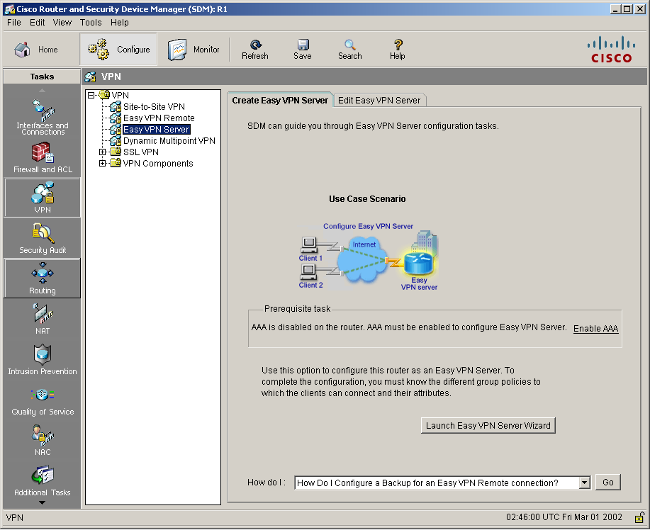Screen dimensions: 650x530
Task: Open the Security Audit task
Action: (x=42, y=238)
